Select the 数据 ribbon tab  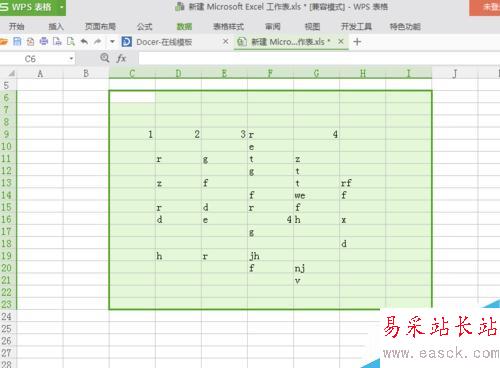tap(184, 26)
